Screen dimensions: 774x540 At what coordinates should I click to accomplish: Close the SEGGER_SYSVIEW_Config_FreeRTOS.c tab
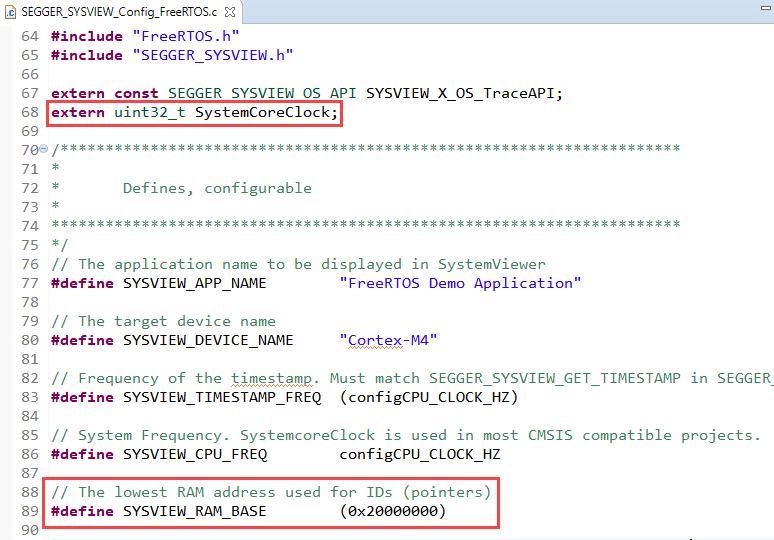(230, 12)
